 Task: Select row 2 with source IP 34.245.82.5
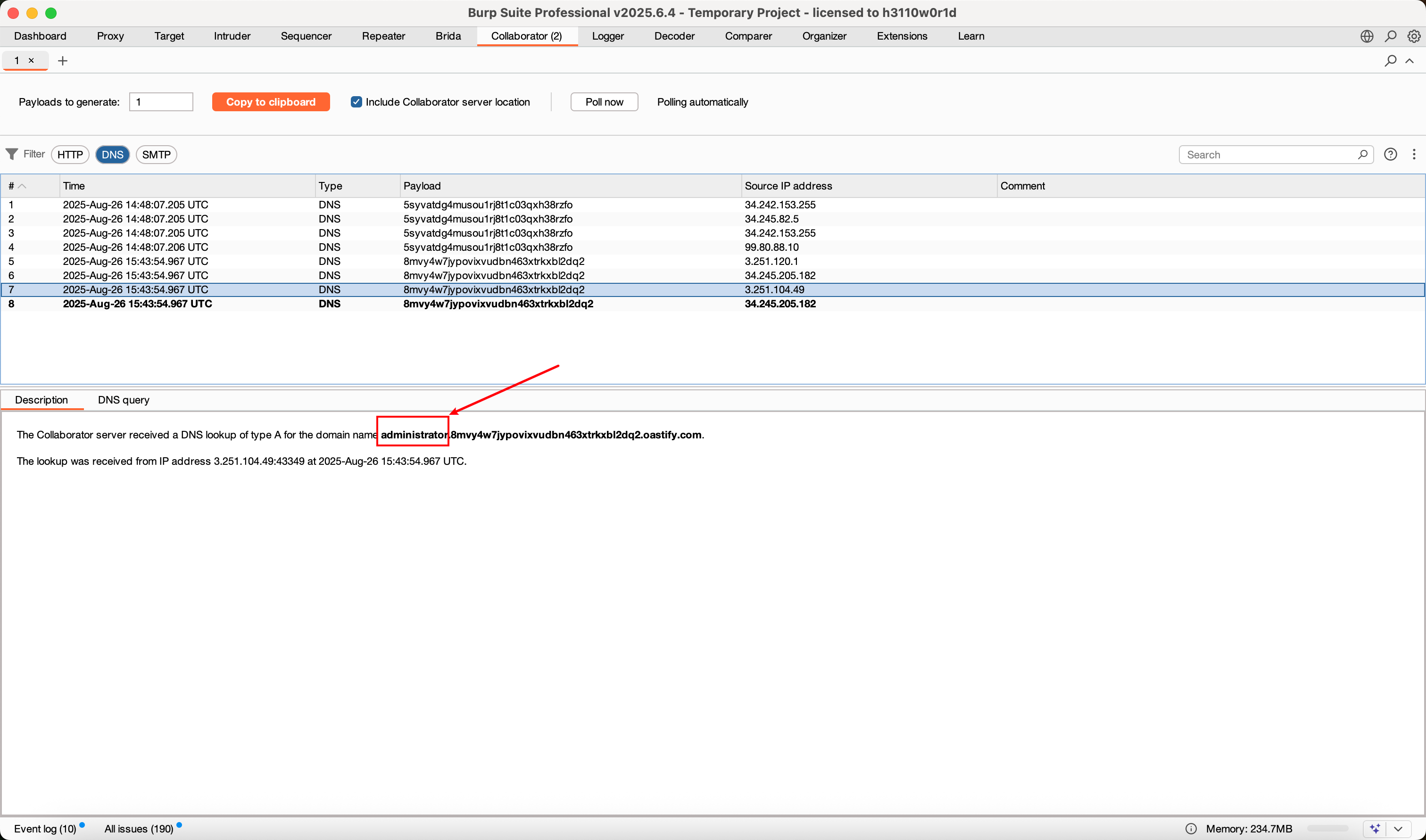(713, 219)
